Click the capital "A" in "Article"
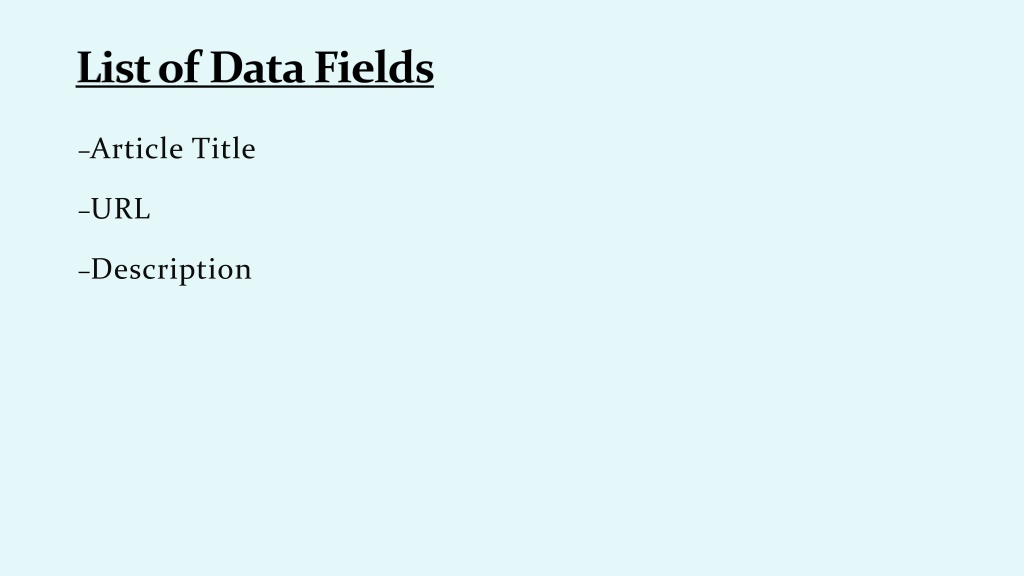 (100, 148)
